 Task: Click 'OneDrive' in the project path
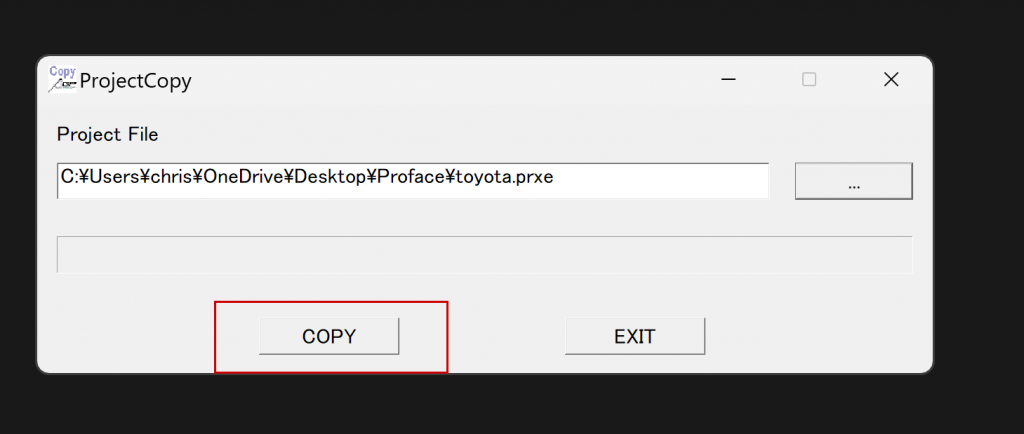tap(243, 178)
